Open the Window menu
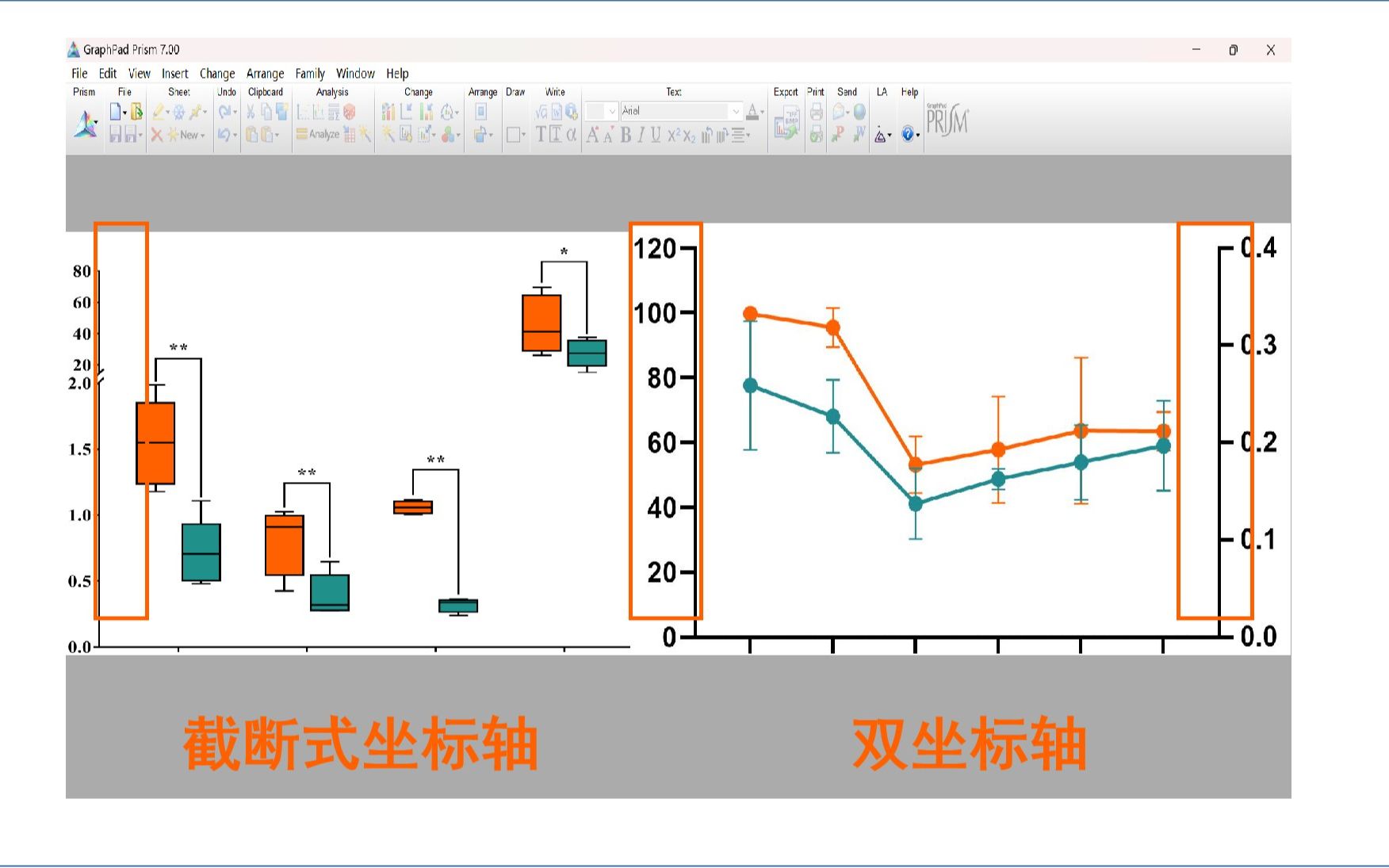Viewport: 1389px width, 868px height. (x=355, y=74)
